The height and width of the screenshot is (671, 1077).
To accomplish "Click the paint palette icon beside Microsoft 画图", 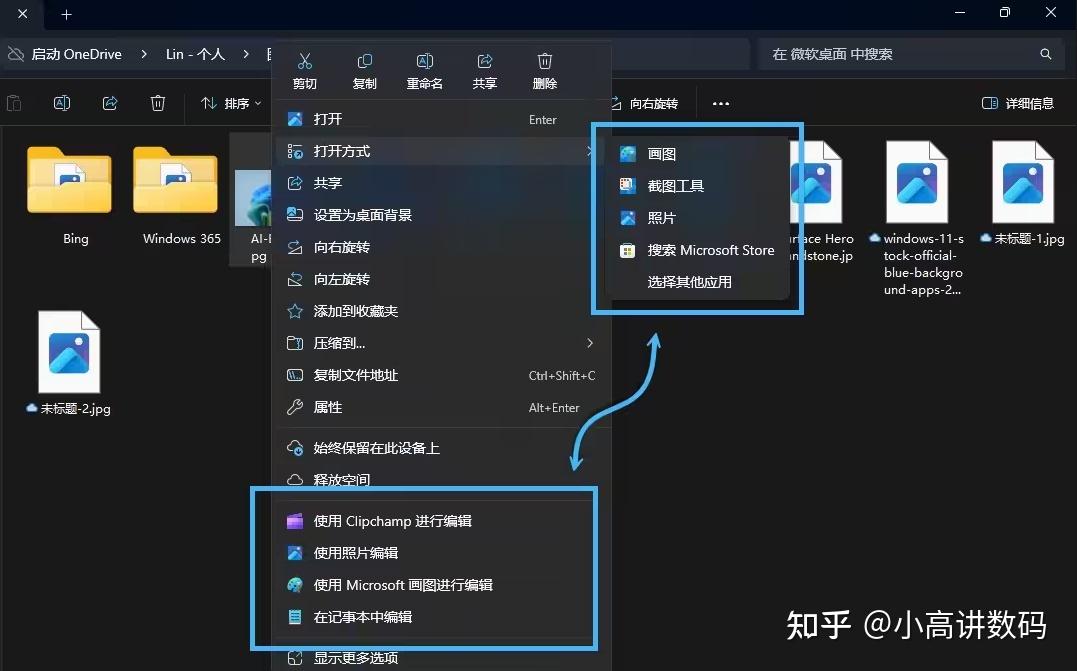I will (295, 585).
